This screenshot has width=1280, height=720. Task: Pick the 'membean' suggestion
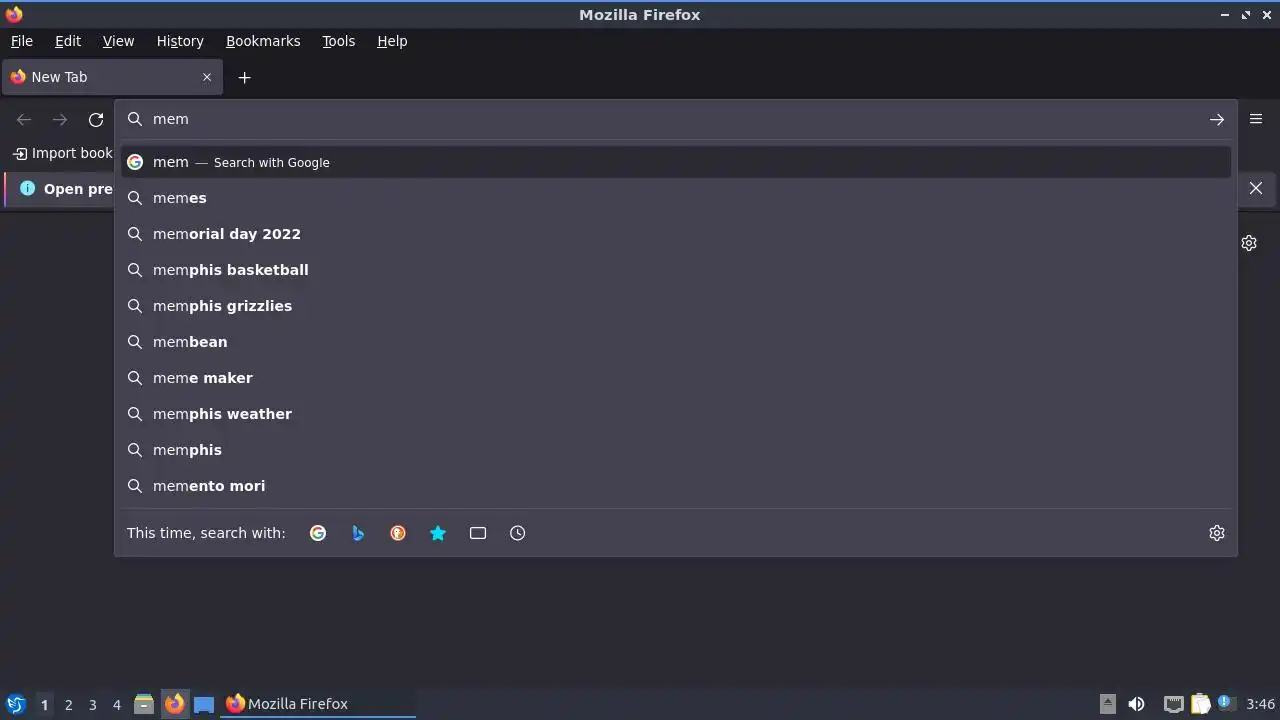(676, 342)
